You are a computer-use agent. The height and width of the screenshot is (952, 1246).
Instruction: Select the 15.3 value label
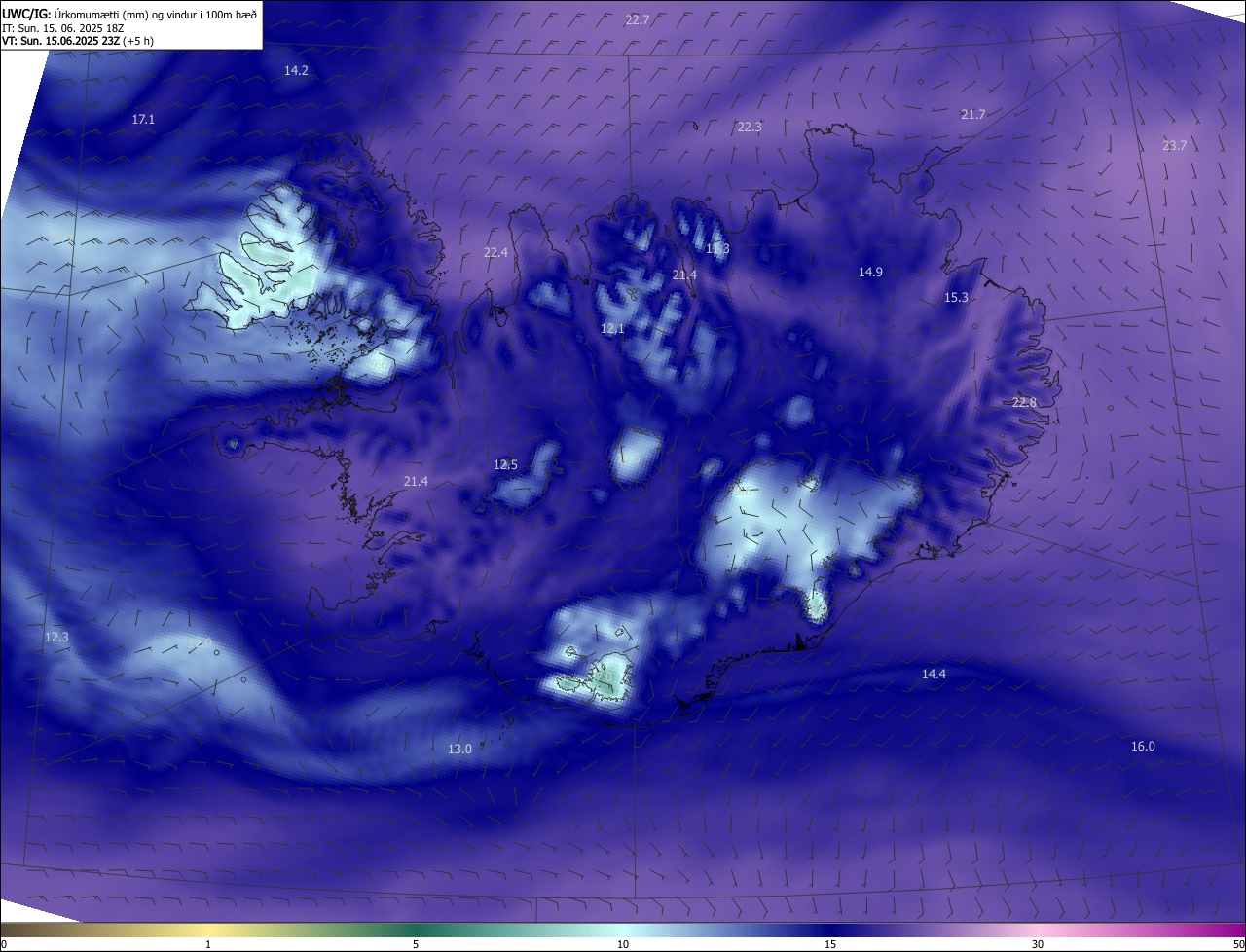[x=956, y=297]
